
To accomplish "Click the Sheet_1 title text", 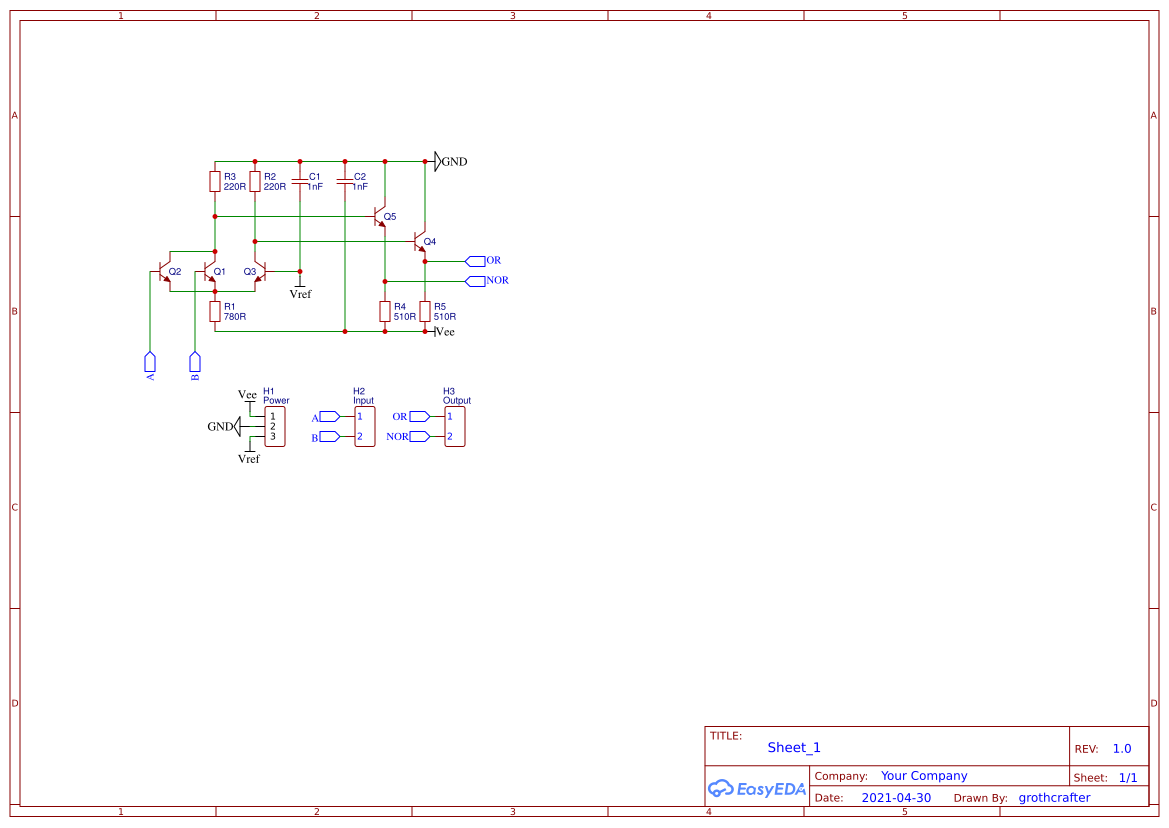I will point(794,747).
